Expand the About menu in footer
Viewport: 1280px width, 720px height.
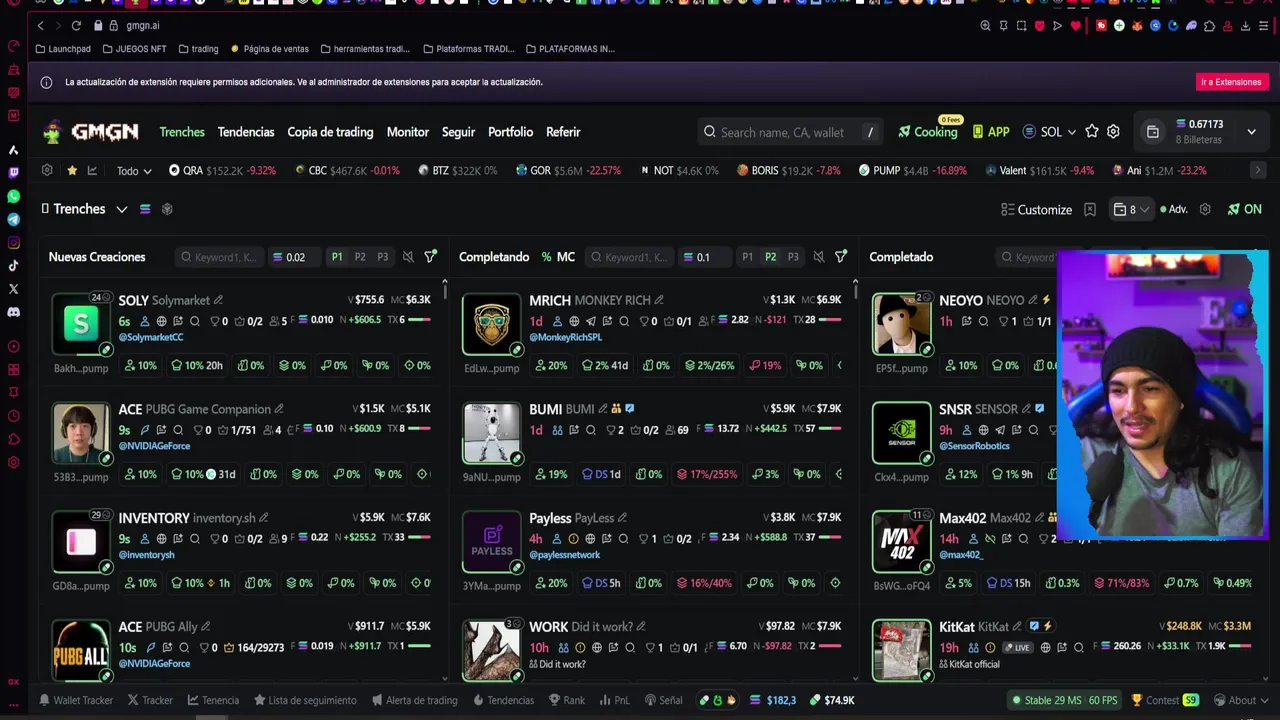click(x=1242, y=700)
